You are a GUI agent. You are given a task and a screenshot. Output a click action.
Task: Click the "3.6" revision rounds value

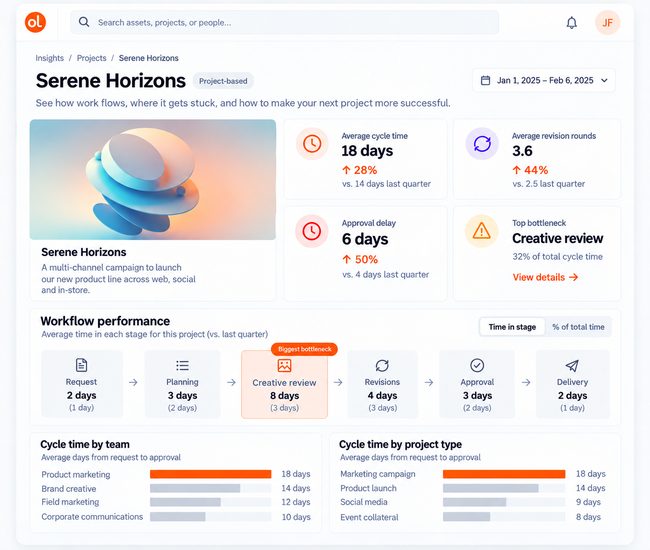(522, 151)
